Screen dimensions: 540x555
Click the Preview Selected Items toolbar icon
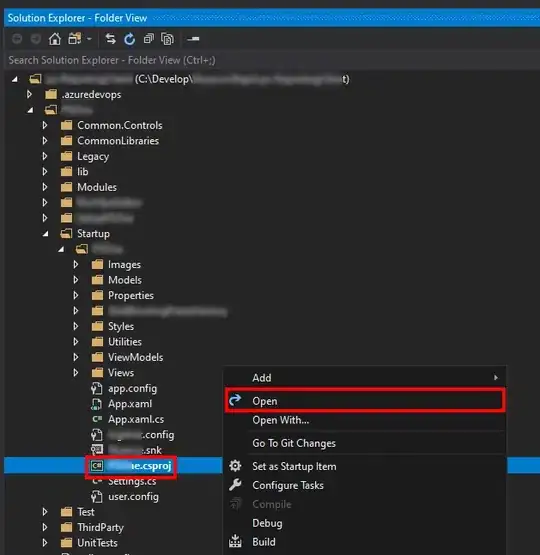(x=193, y=39)
